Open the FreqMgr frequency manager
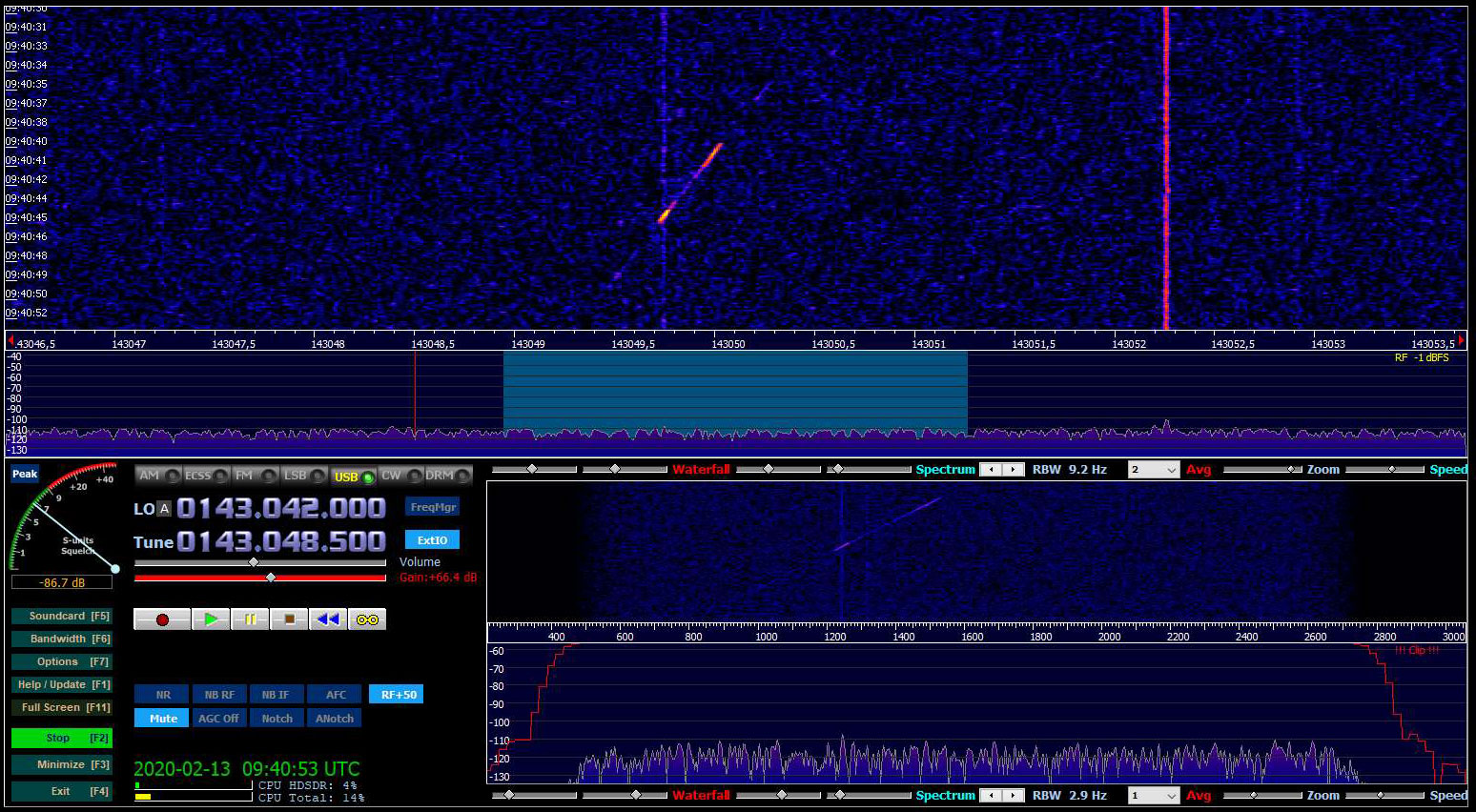The image size is (1476, 812). pyautogui.click(x=432, y=507)
